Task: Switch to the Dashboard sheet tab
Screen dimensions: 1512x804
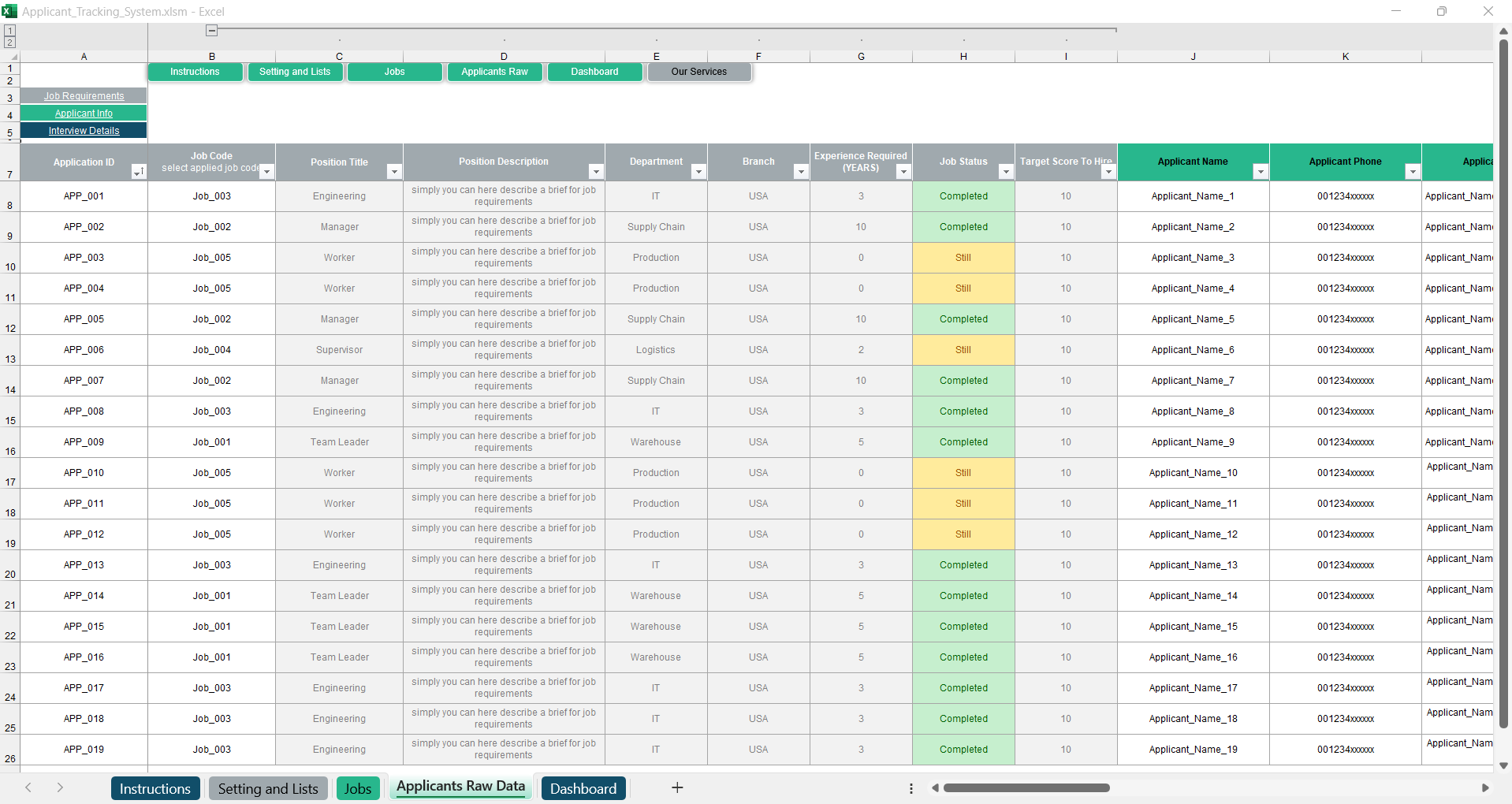Action: [583, 788]
